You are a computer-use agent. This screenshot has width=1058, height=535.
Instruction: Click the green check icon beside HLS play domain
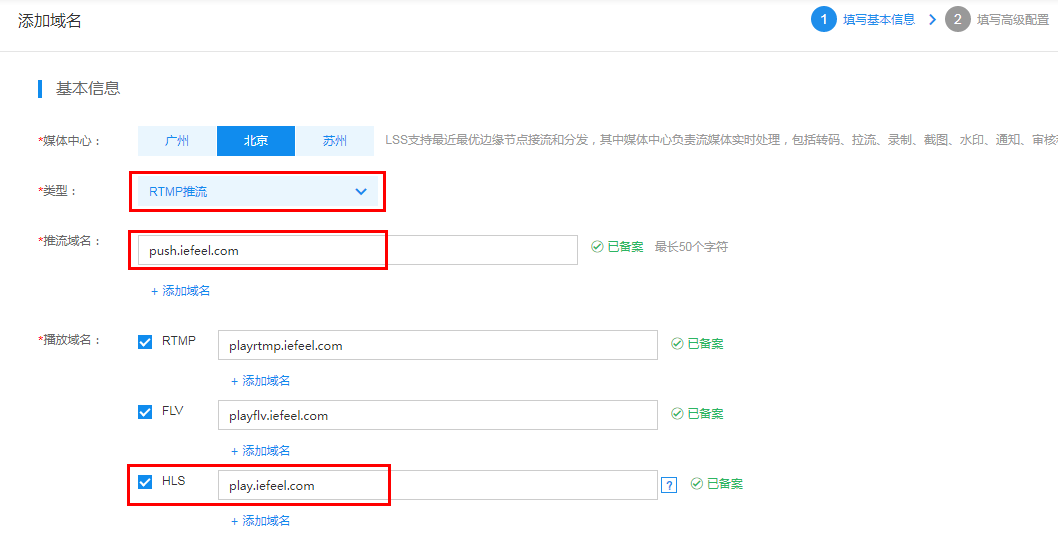pos(696,484)
